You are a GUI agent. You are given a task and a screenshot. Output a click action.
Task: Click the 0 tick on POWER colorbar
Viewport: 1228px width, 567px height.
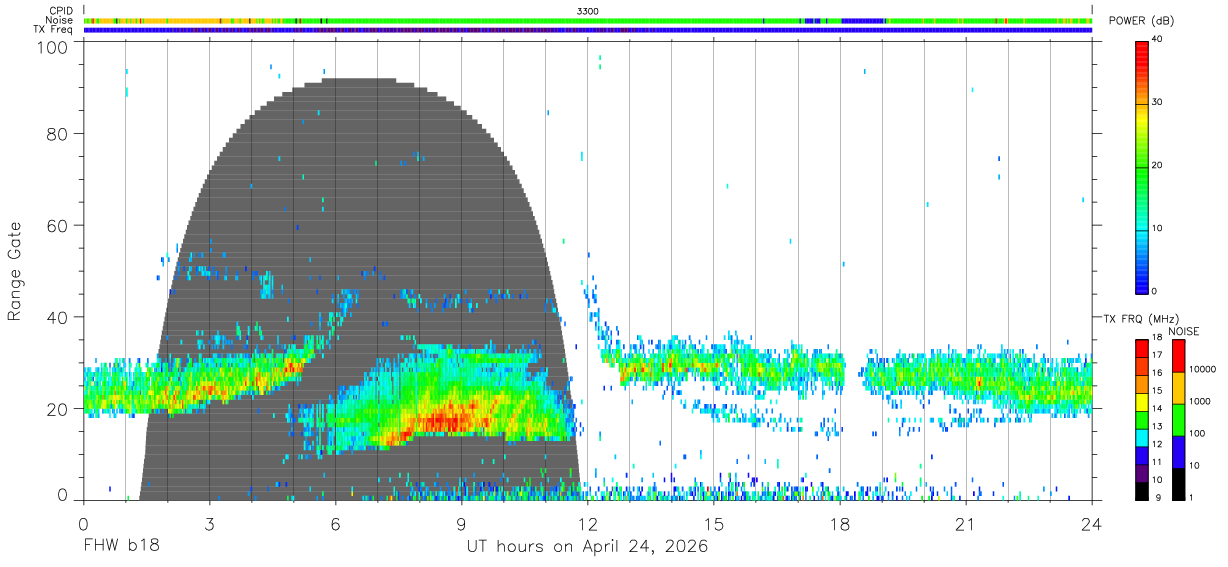1156,291
